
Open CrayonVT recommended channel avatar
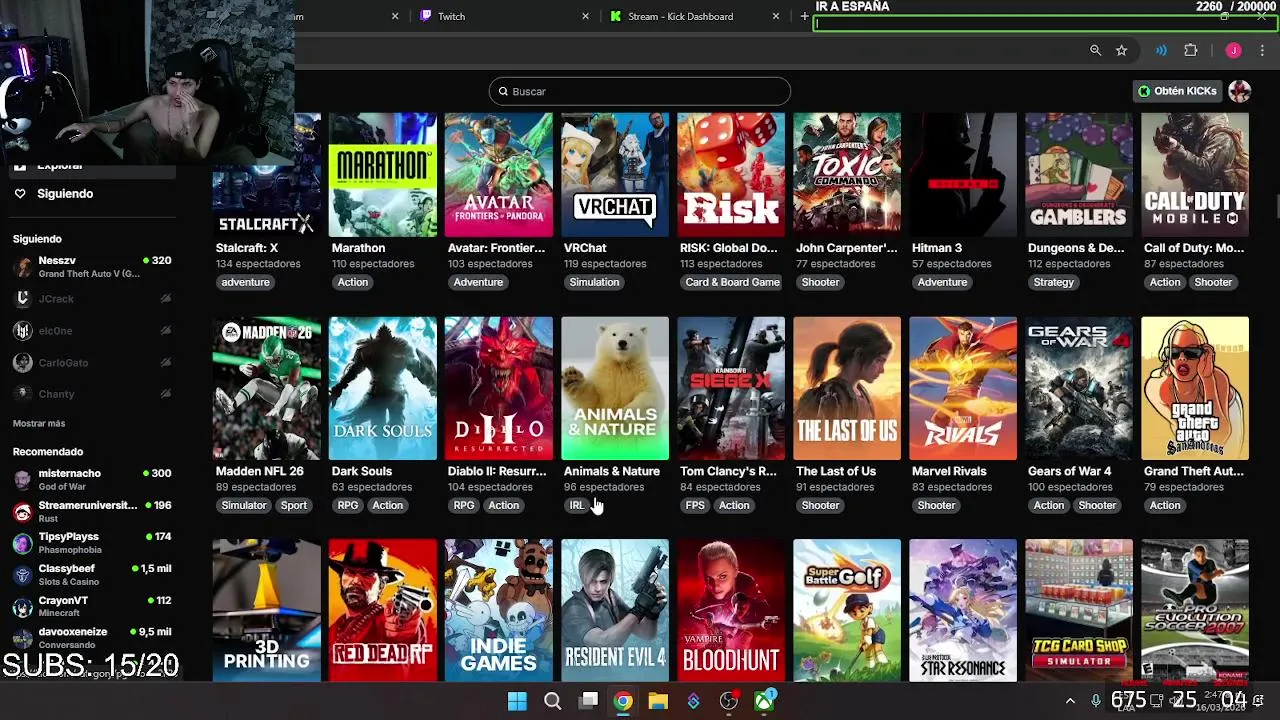pyautogui.click(x=23, y=606)
